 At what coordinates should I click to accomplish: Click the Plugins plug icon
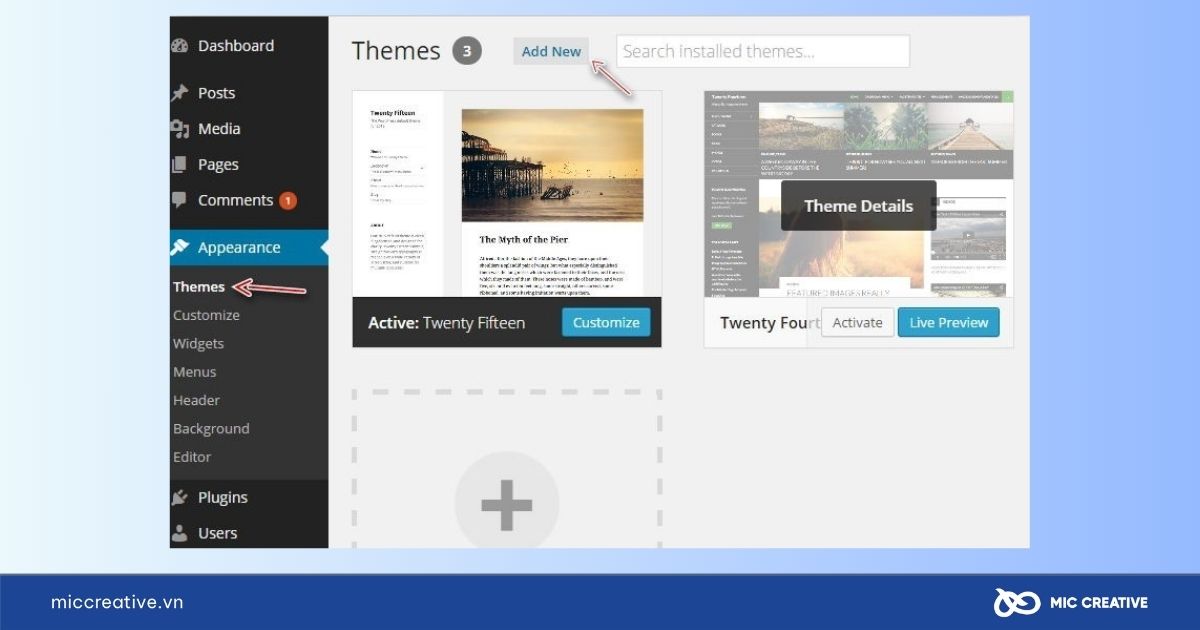(180, 497)
